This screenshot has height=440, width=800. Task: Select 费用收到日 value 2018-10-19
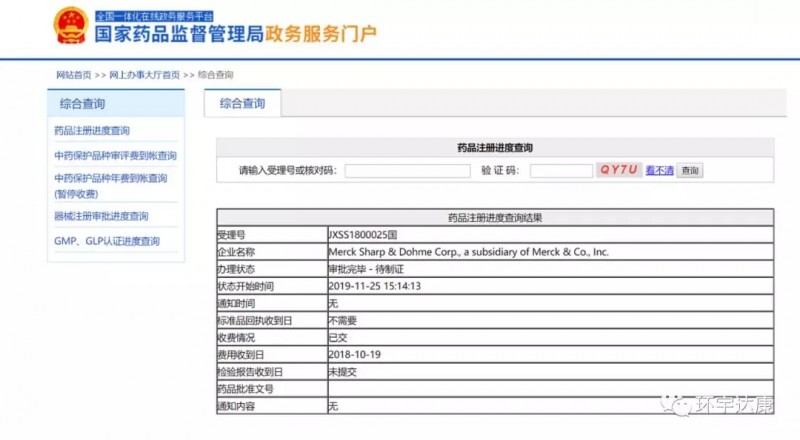(355, 354)
